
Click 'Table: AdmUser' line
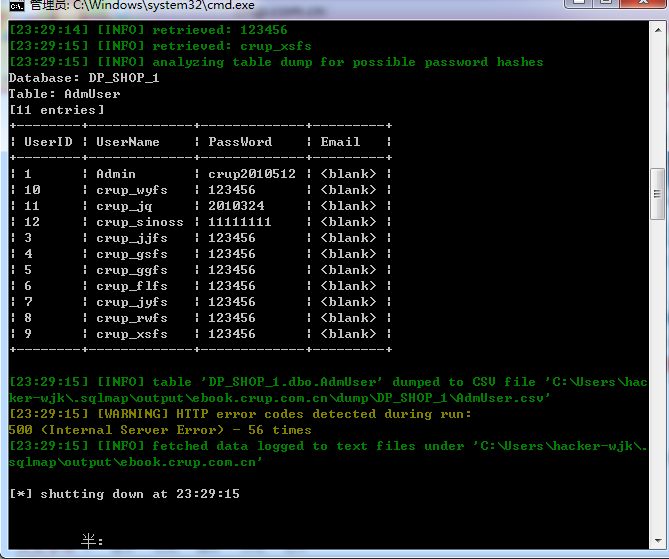coord(64,94)
